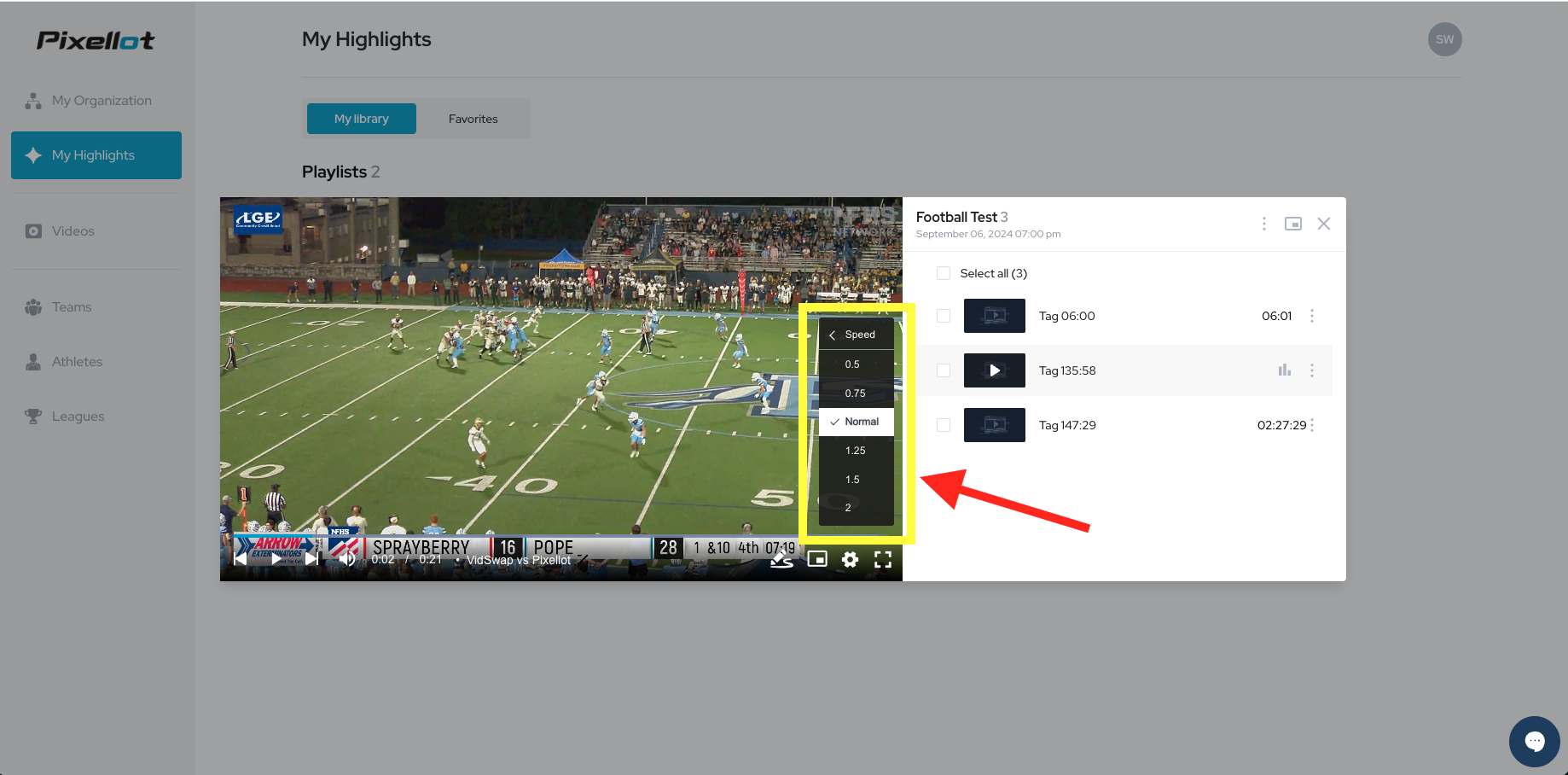Switch to My library tab

pyautogui.click(x=362, y=119)
